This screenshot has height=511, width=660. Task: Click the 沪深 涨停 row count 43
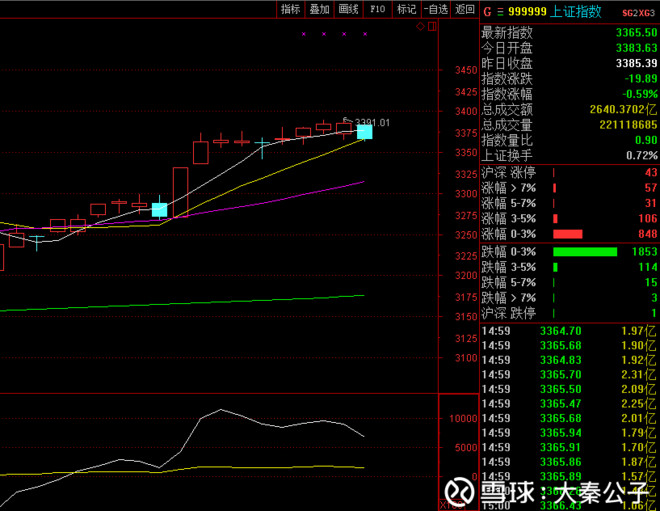(651, 173)
